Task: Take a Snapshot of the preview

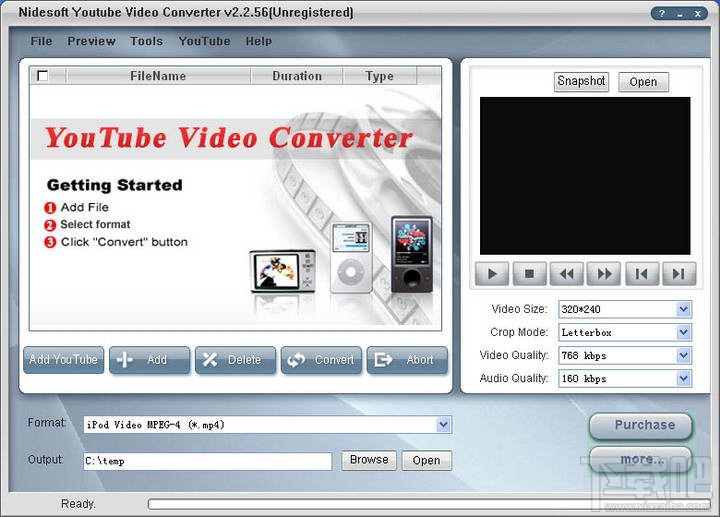Action: coord(581,82)
